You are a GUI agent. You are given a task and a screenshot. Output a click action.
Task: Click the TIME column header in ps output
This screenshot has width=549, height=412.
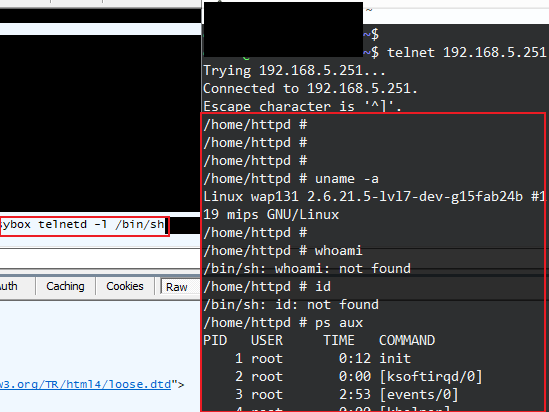coord(339,340)
